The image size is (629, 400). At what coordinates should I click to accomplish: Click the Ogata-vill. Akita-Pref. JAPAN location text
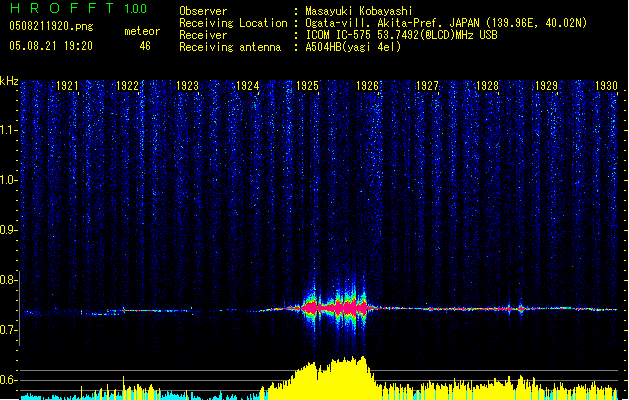coord(446,23)
